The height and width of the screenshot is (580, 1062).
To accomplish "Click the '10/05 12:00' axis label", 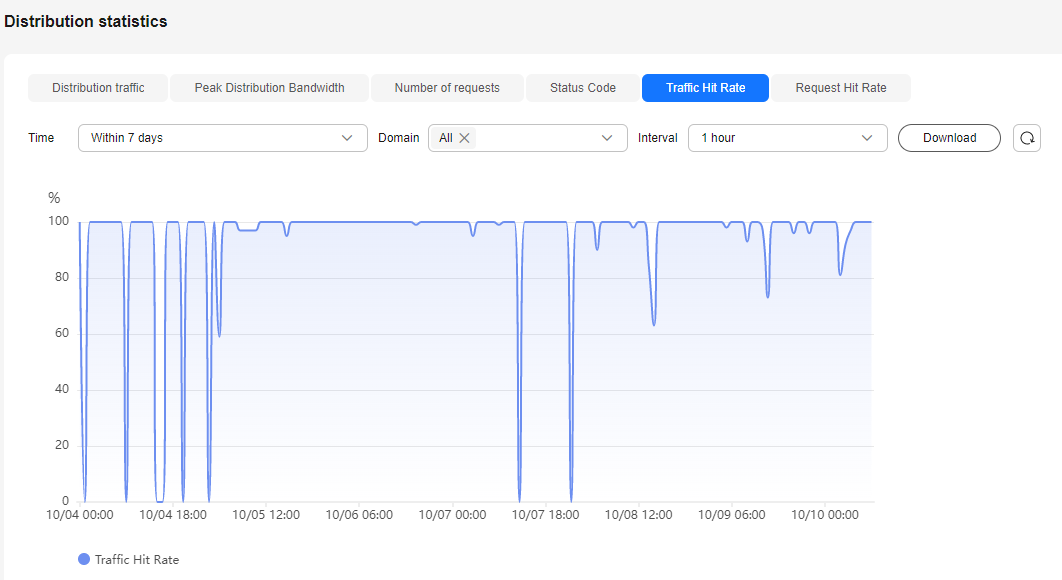I will click(266, 515).
